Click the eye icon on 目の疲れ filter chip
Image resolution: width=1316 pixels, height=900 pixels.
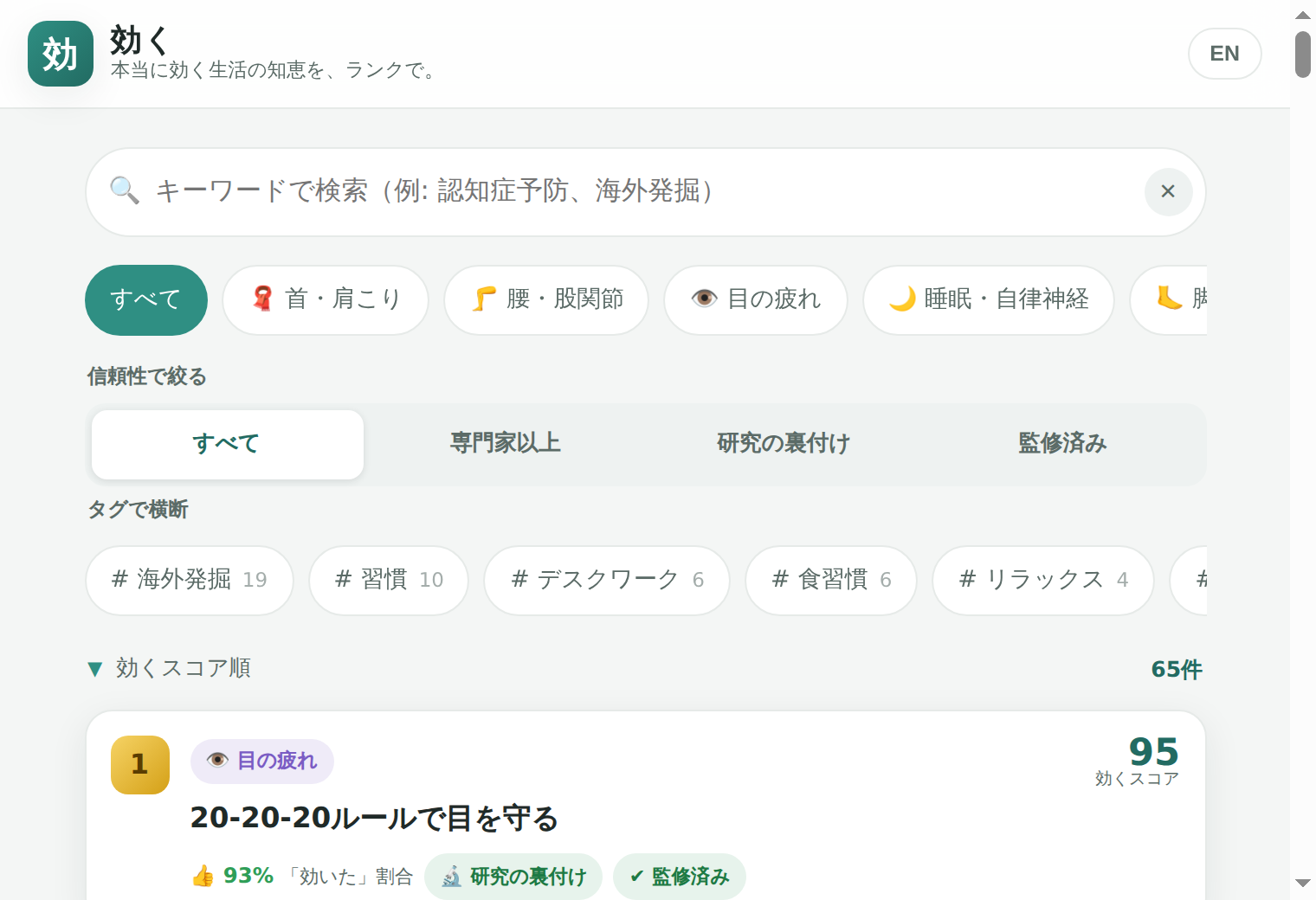704,299
